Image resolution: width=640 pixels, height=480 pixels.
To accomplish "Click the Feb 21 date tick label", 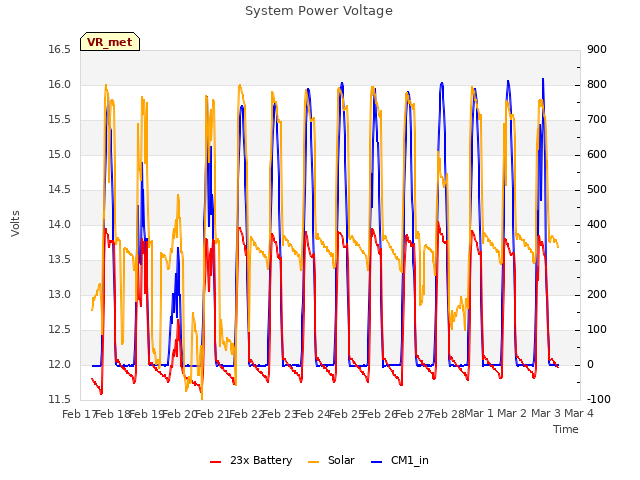I will tap(212, 414).
